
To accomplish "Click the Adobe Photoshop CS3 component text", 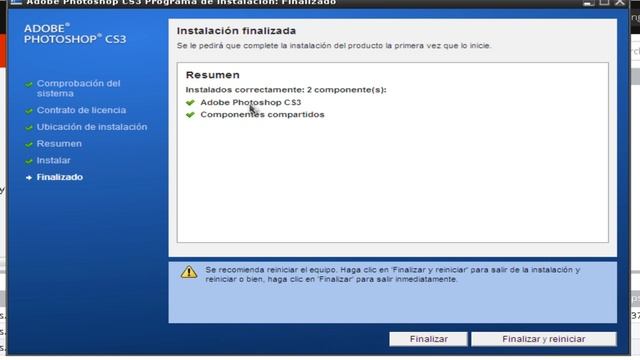I will [251, 102].
